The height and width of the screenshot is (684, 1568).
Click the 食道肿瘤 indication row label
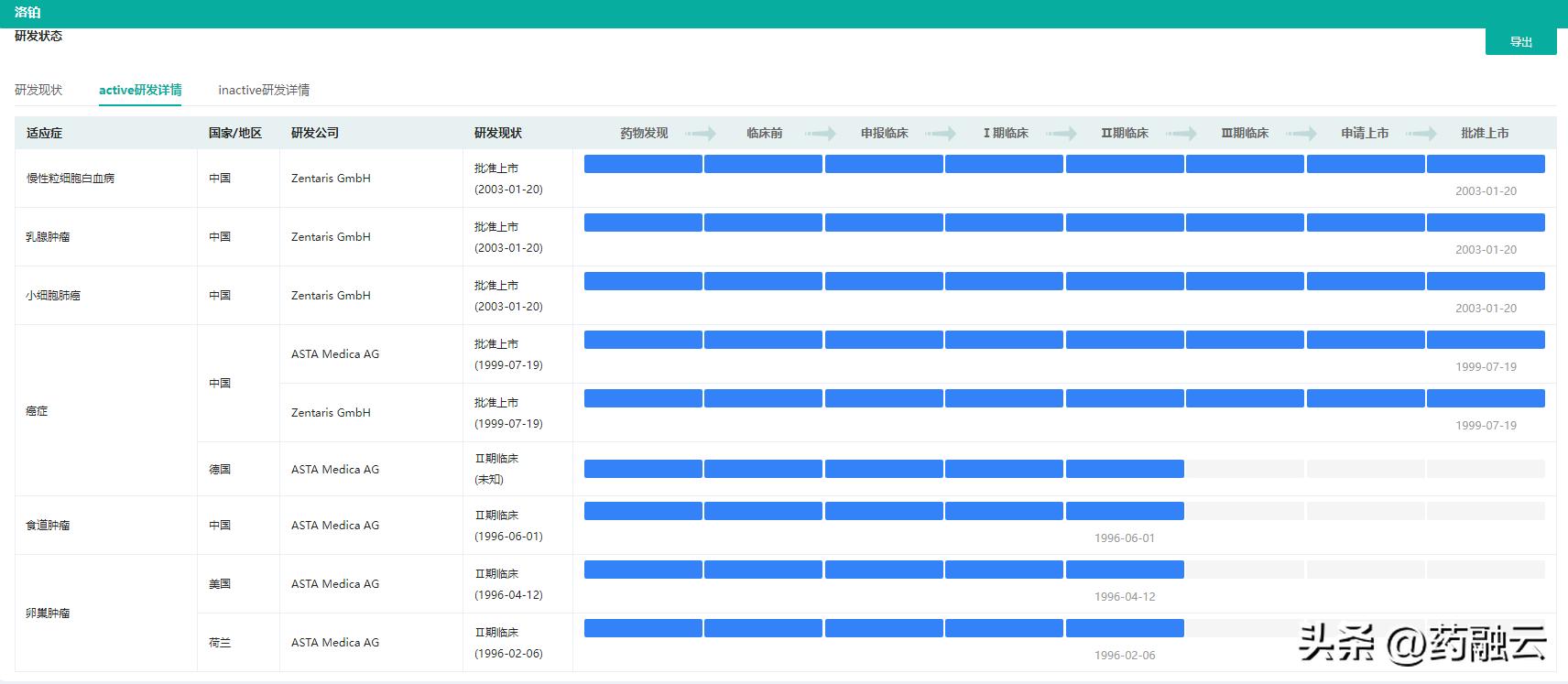point(48,526)
